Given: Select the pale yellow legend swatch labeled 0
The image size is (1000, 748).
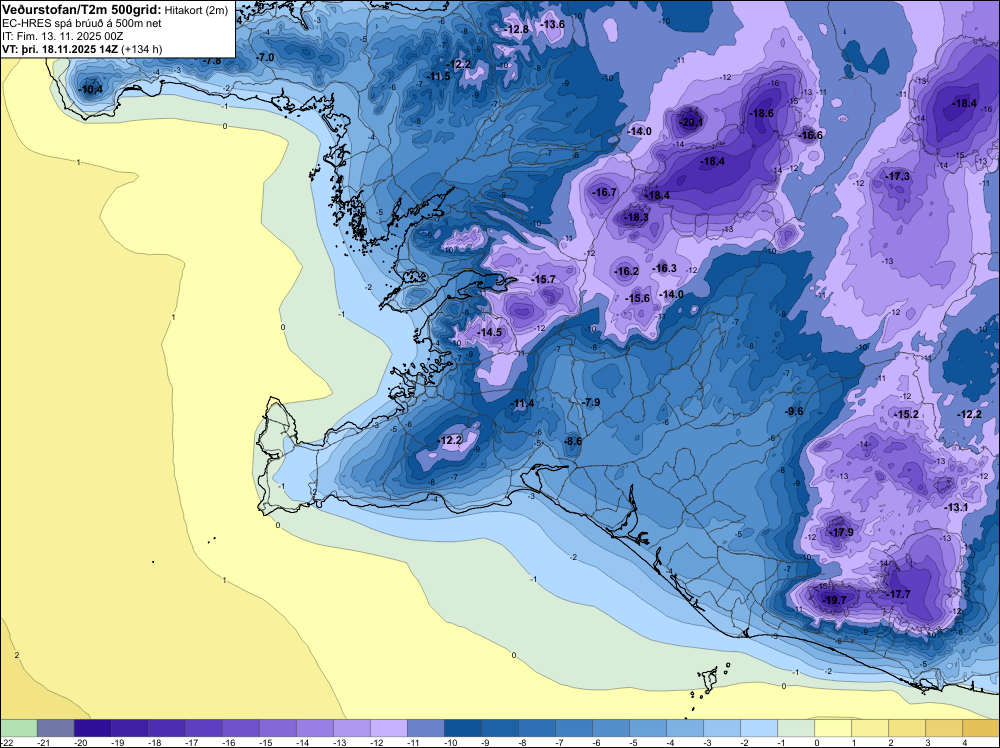Looking at the screenshot, I should tap(833, 728).
